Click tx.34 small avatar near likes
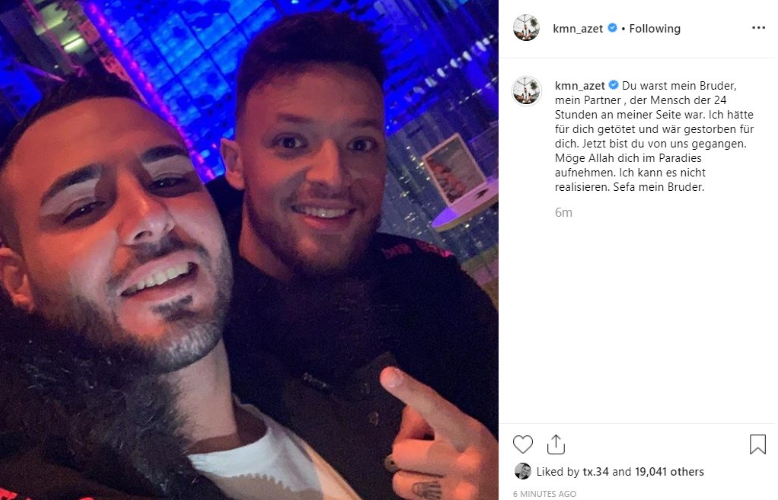The height and width of the screenshot is (500, 778). (522, 471)
